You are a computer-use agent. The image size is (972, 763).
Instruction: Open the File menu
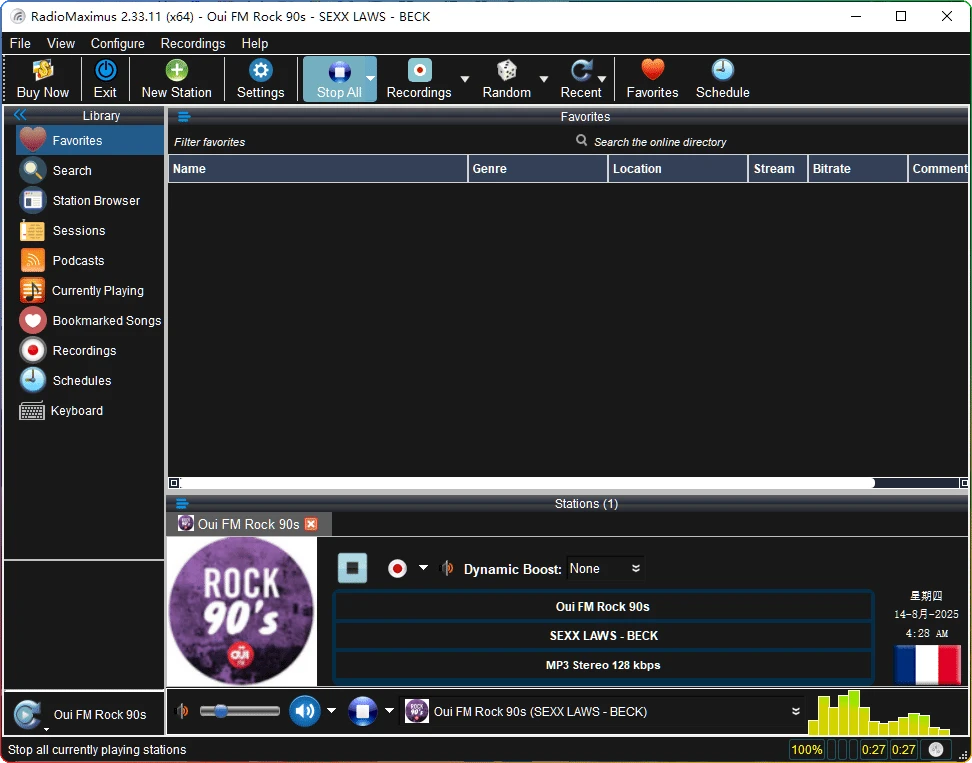click(20, 43)
